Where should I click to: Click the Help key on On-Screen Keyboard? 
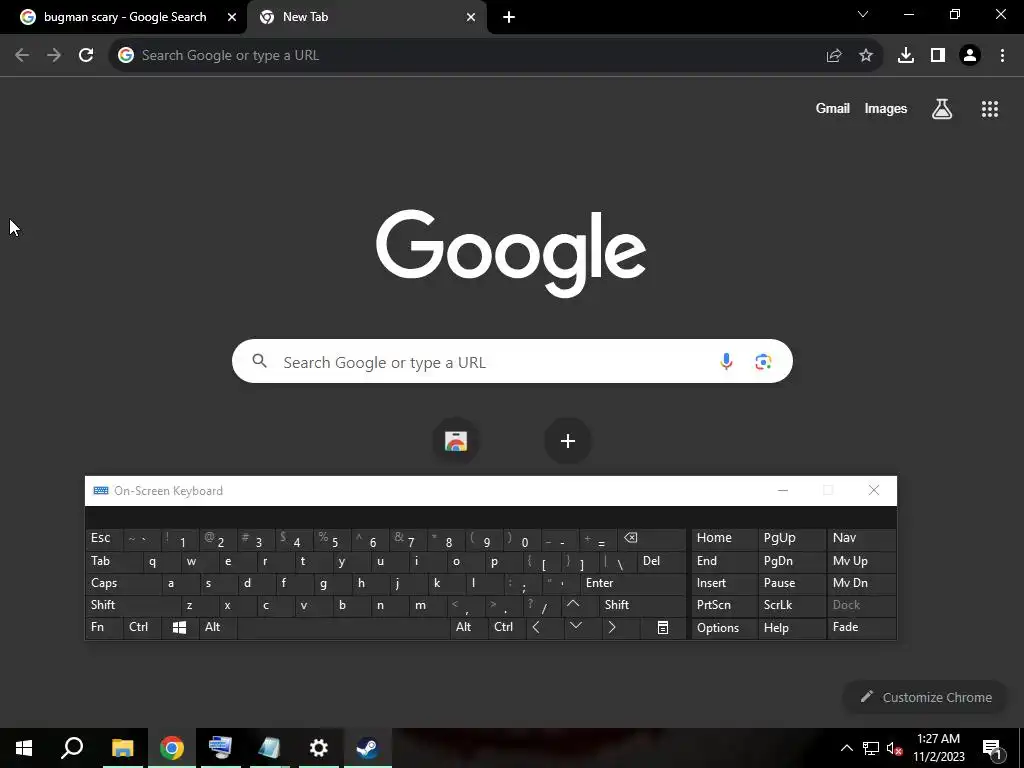tap(792, 627)
